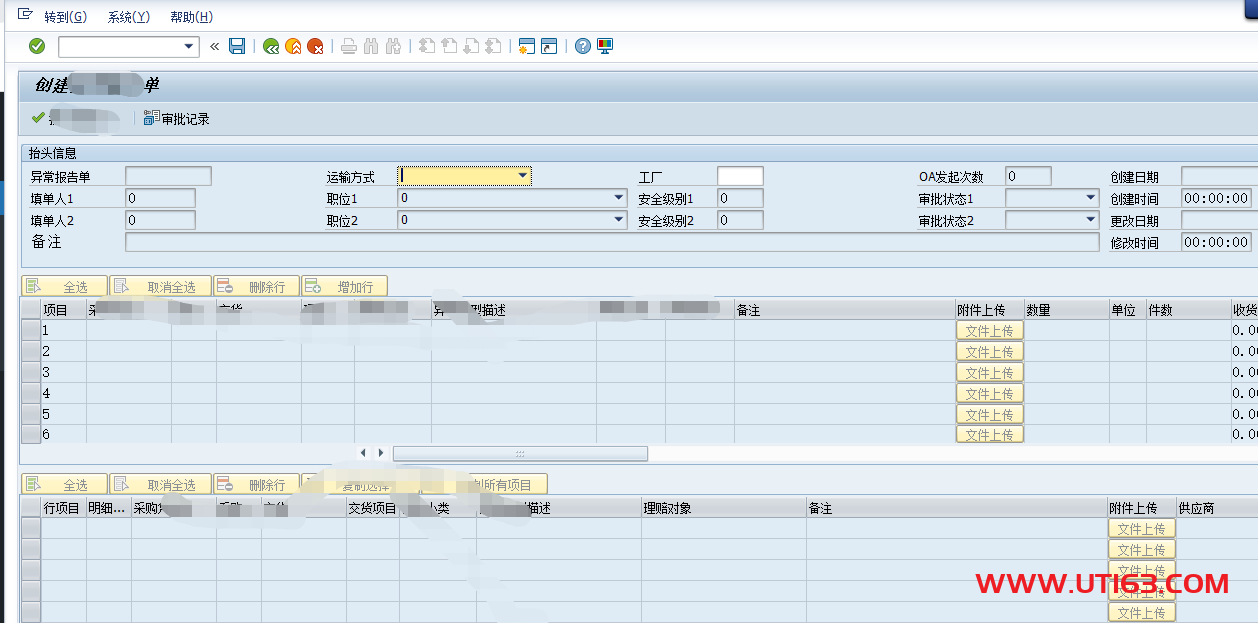Expand the 审批状态1 dropdown
This screenshot has height=623, width=1258.
click(x=1091, y=198)
